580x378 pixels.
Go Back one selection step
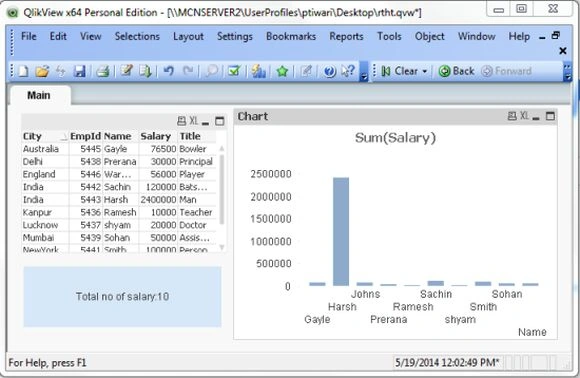pos(456,71)
